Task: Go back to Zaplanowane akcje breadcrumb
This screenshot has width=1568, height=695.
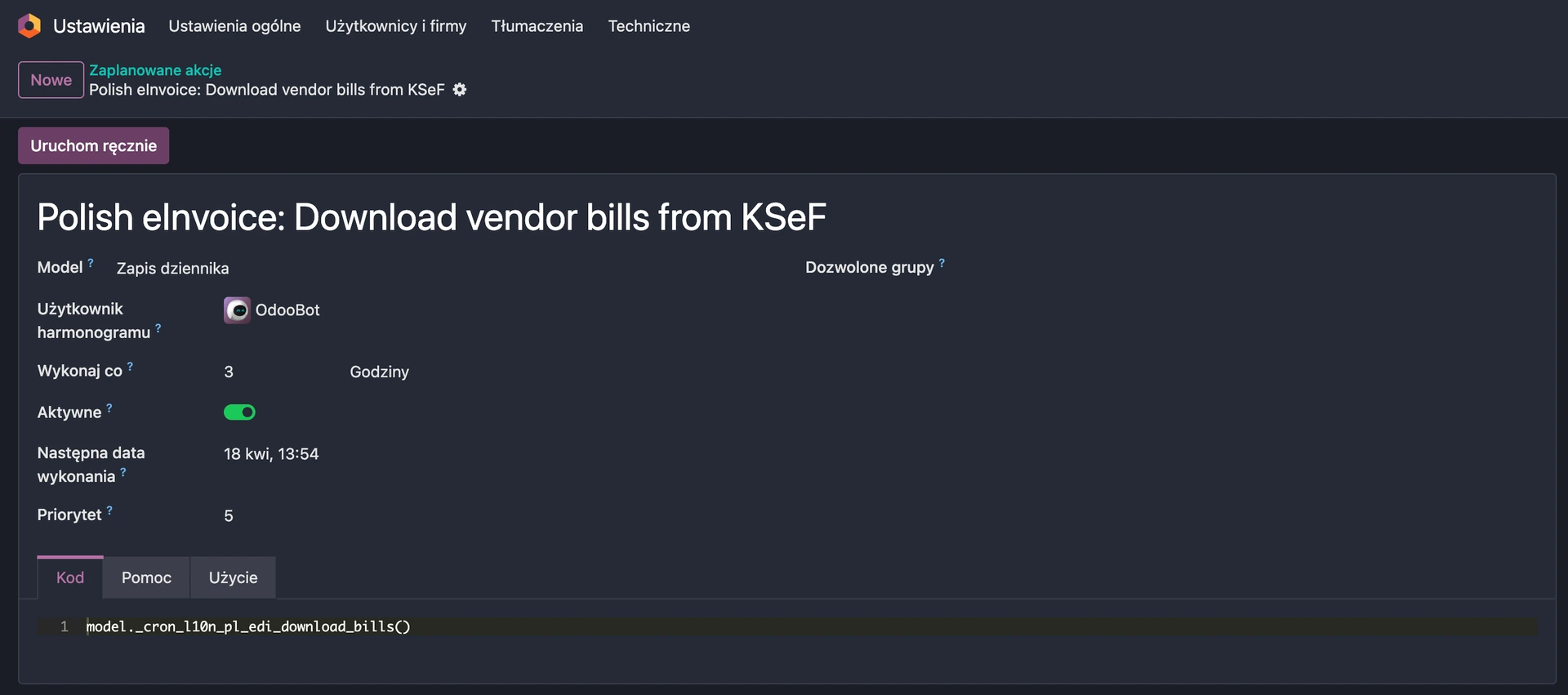Action: coord(155,70)
